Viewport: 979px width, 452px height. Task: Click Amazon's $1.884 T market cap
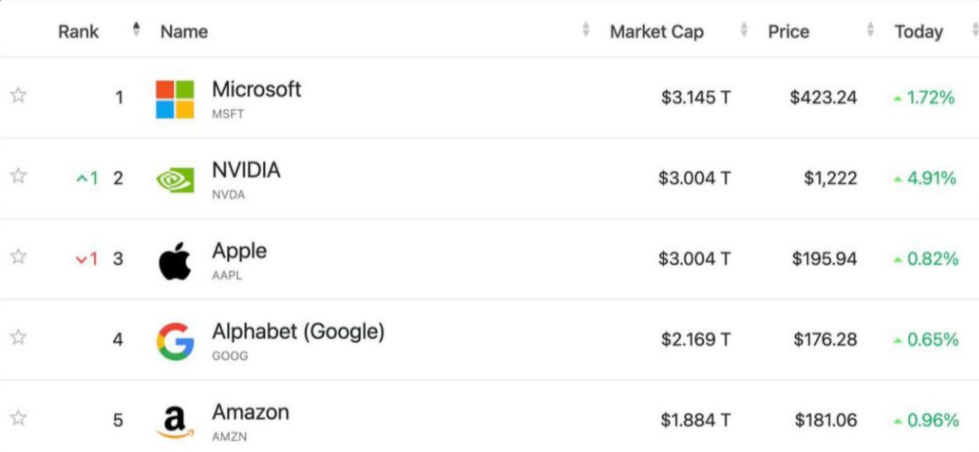coord(695,420)
